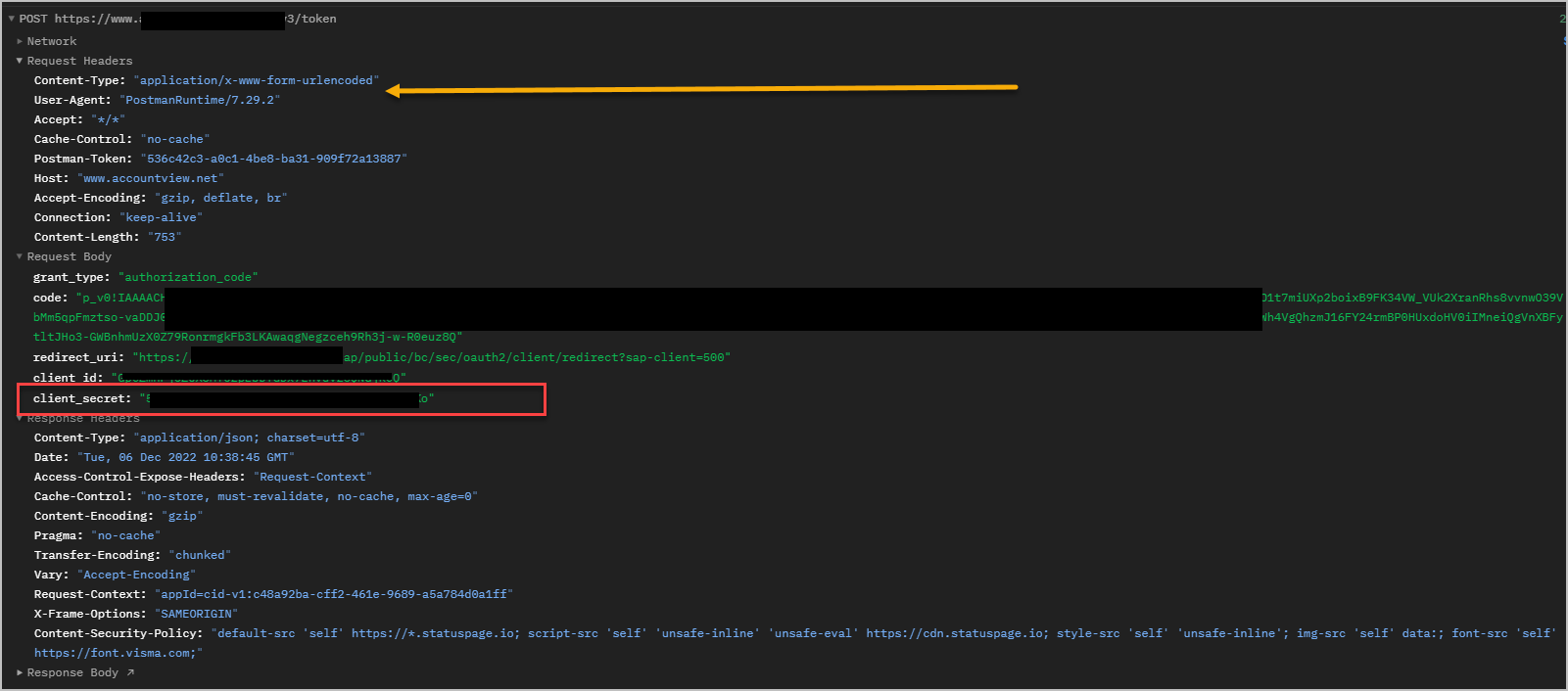Collapse the Request Headers section
Screen dimensions: 1568x691
[20, 61]
